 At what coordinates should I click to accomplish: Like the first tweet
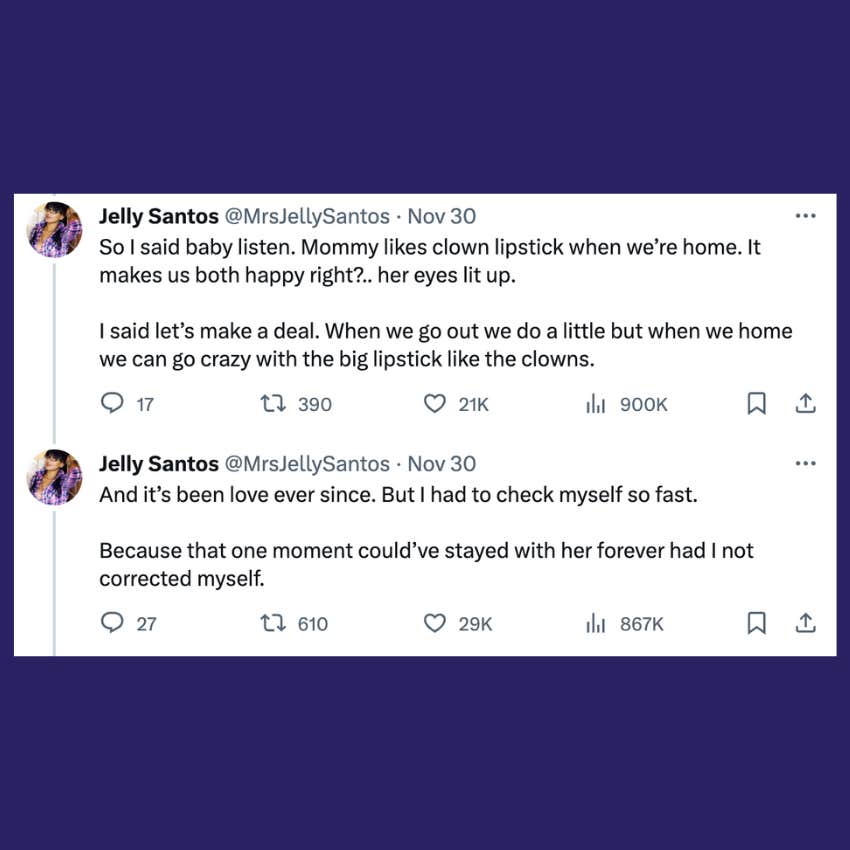click(434, 403)
